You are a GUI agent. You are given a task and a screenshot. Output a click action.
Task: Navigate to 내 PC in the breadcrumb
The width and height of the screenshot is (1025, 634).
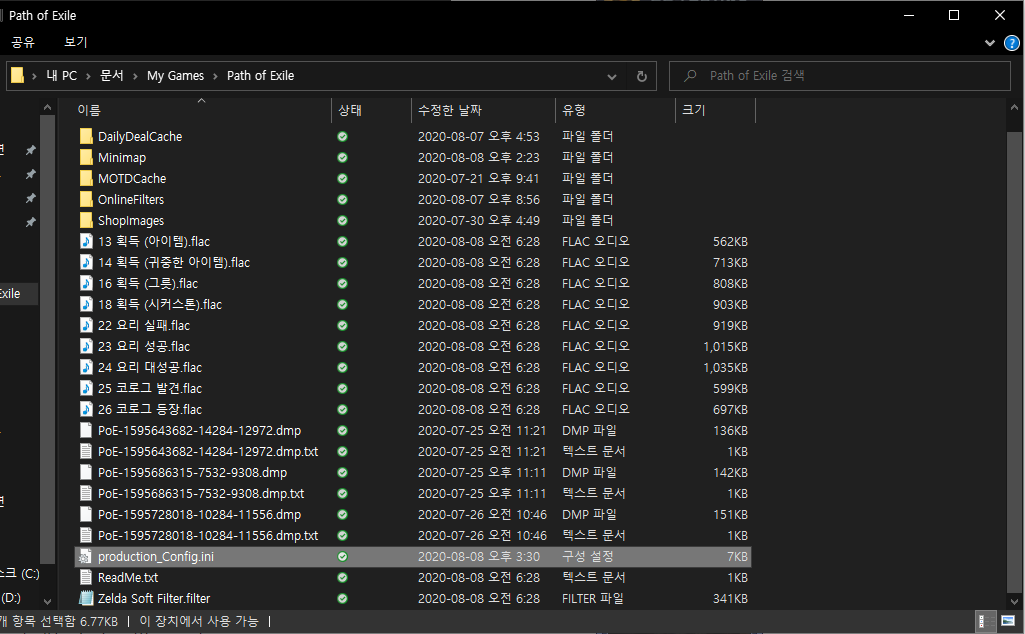[61, 76]
